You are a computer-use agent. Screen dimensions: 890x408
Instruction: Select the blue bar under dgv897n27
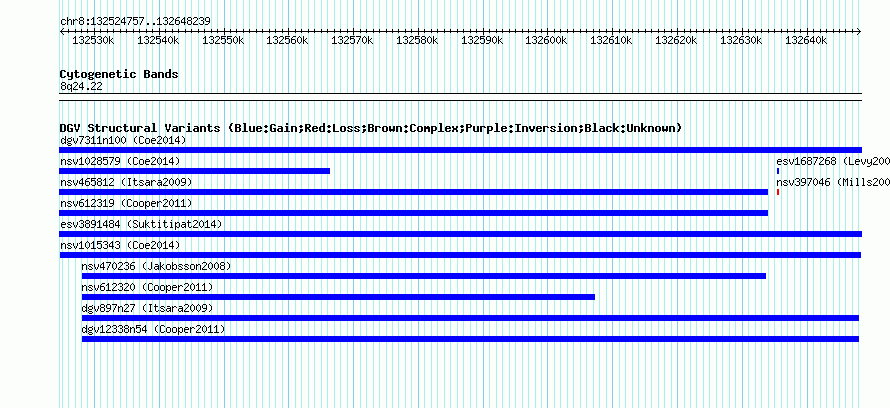point(471,318)
